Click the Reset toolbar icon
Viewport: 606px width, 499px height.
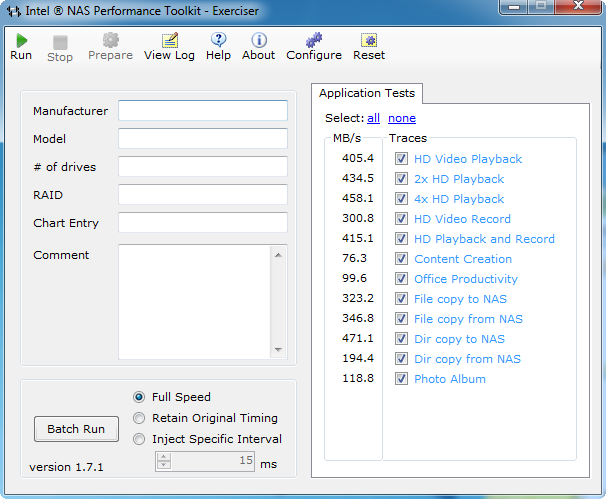point(369,40)
